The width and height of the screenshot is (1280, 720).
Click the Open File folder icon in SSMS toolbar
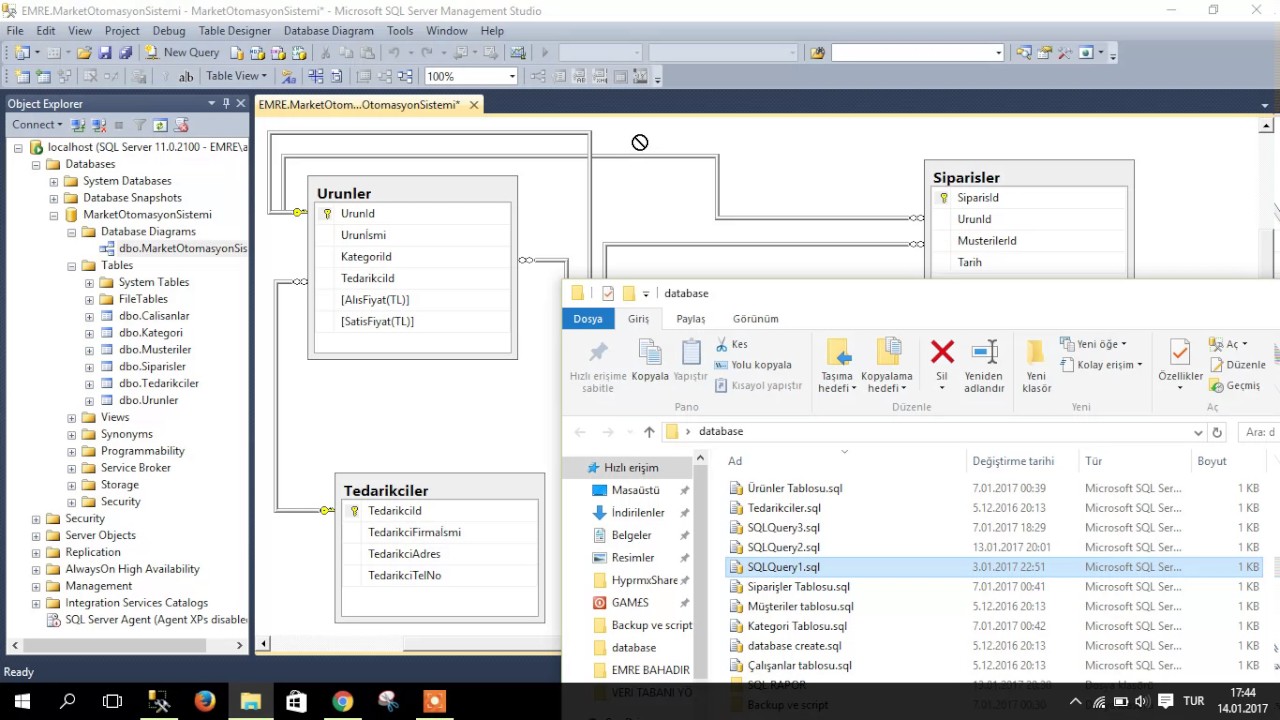click(x=85, y=52)
